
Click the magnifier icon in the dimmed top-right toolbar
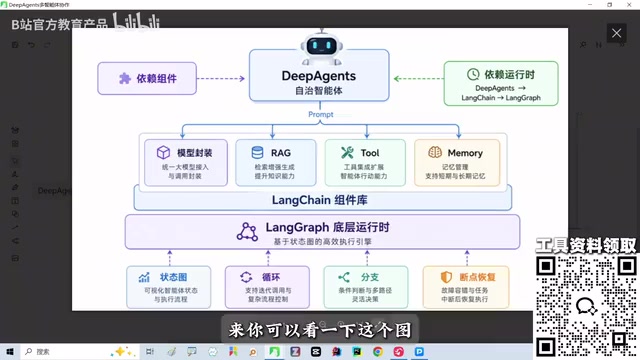pos(583,44)
